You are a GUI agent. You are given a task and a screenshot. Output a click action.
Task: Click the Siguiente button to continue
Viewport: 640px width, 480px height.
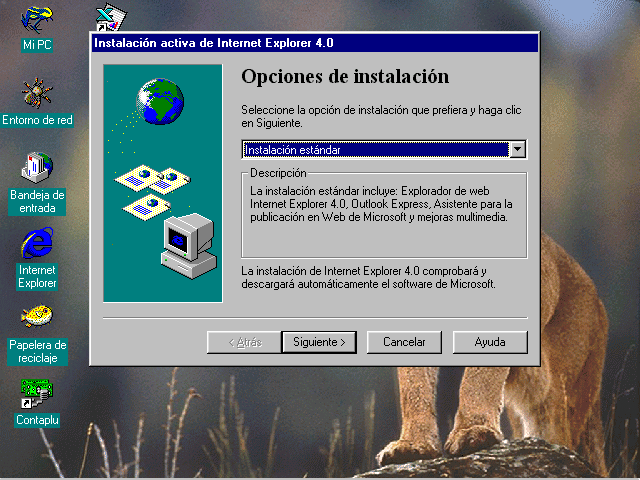[319, 342]
